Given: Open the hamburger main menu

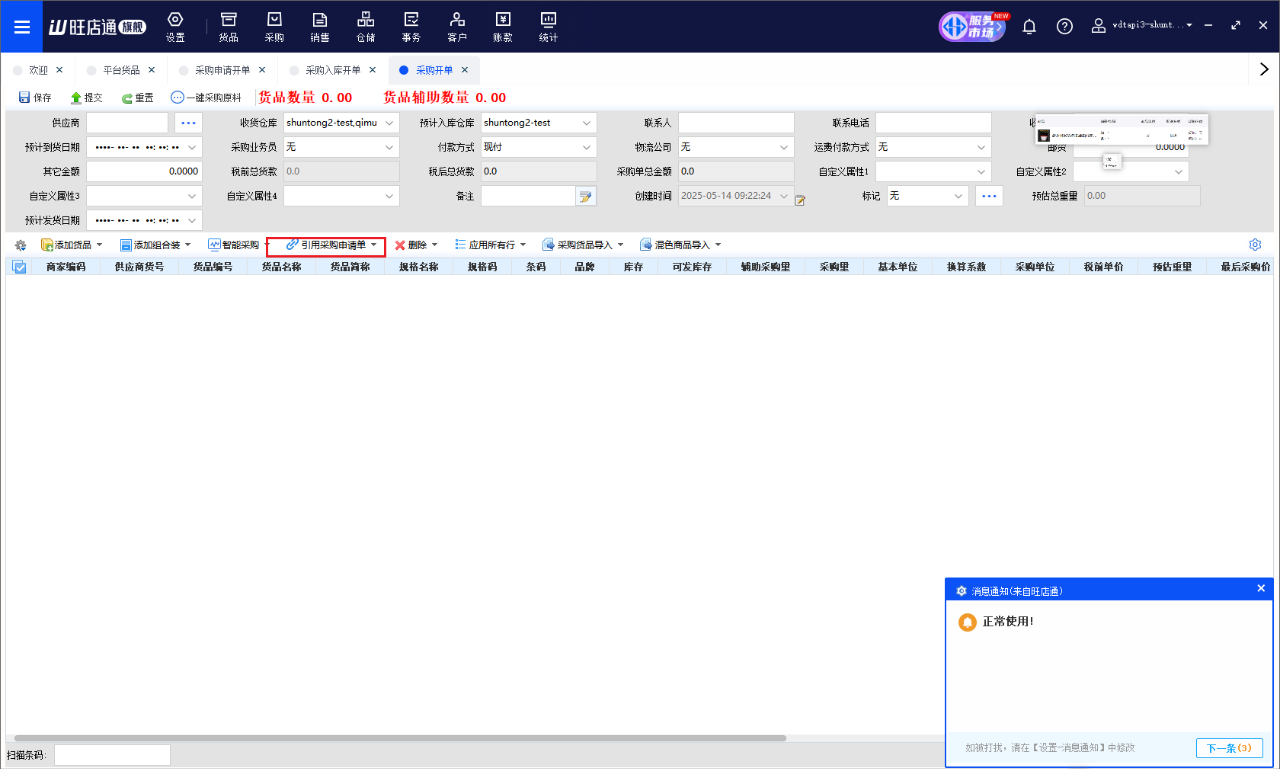Looking at the screenshot, I should click(x=21, y=27).
